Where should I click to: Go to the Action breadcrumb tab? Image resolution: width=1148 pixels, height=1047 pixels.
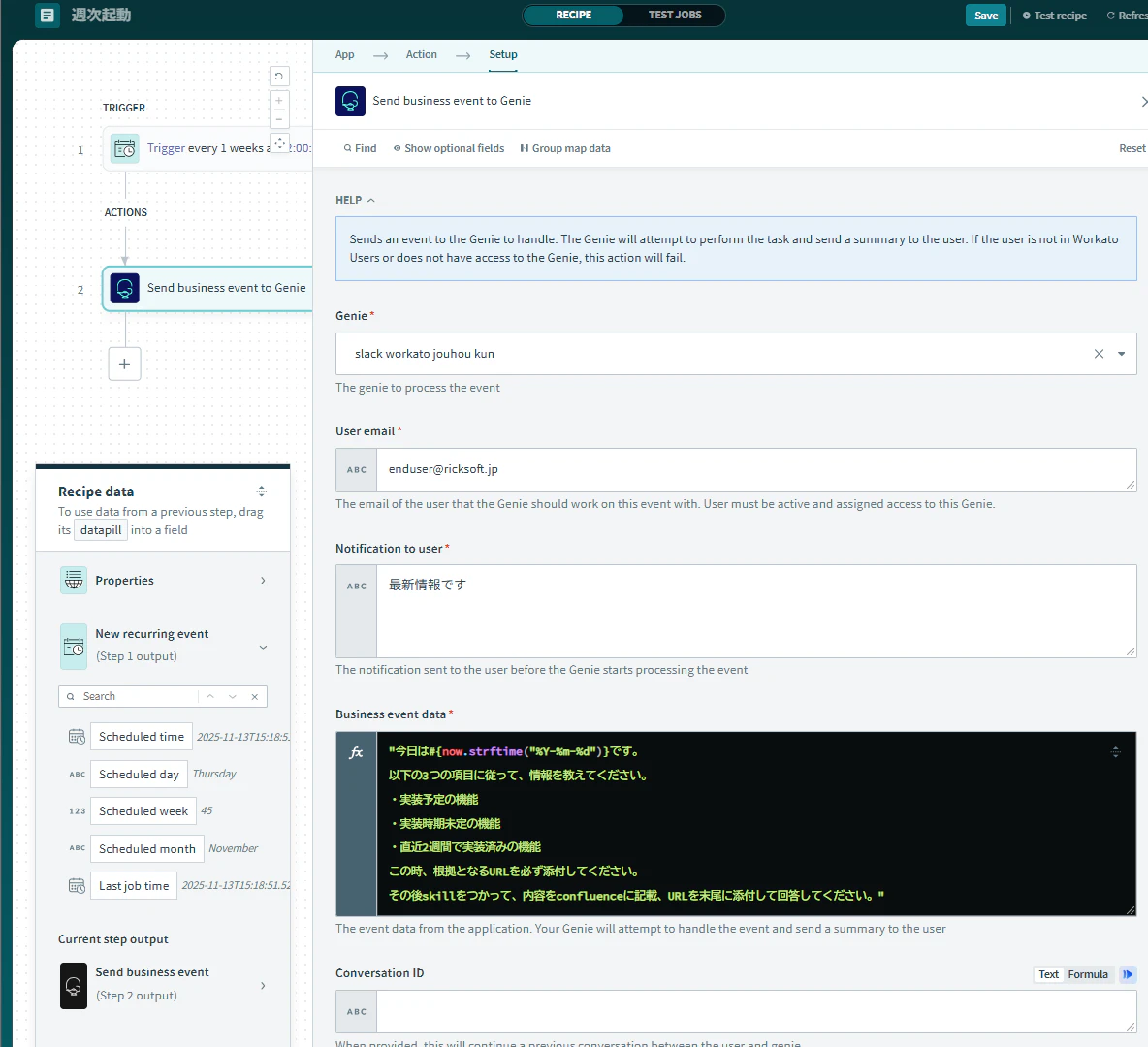pos(421,55)
